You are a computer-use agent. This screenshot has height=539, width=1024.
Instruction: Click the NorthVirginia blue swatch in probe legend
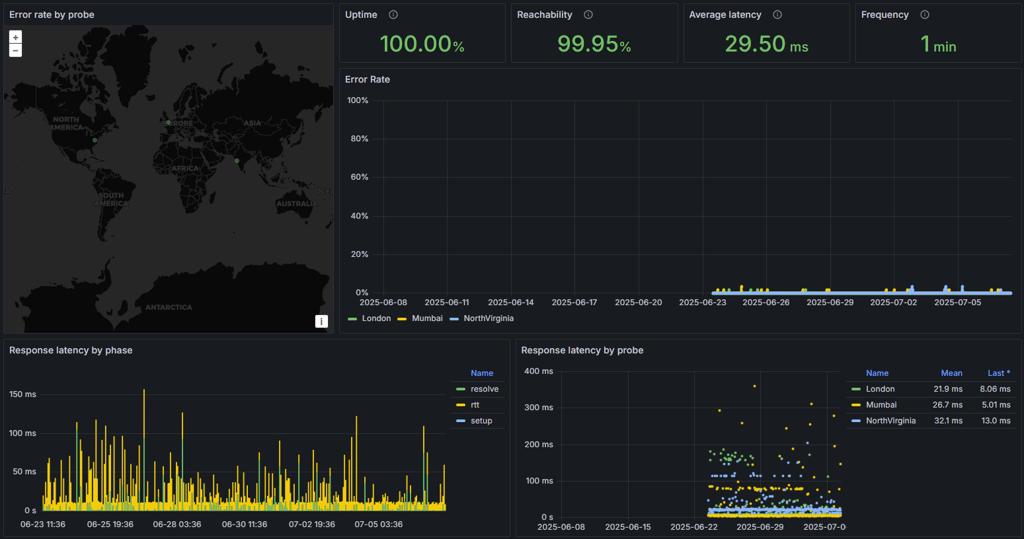point(856,421)
